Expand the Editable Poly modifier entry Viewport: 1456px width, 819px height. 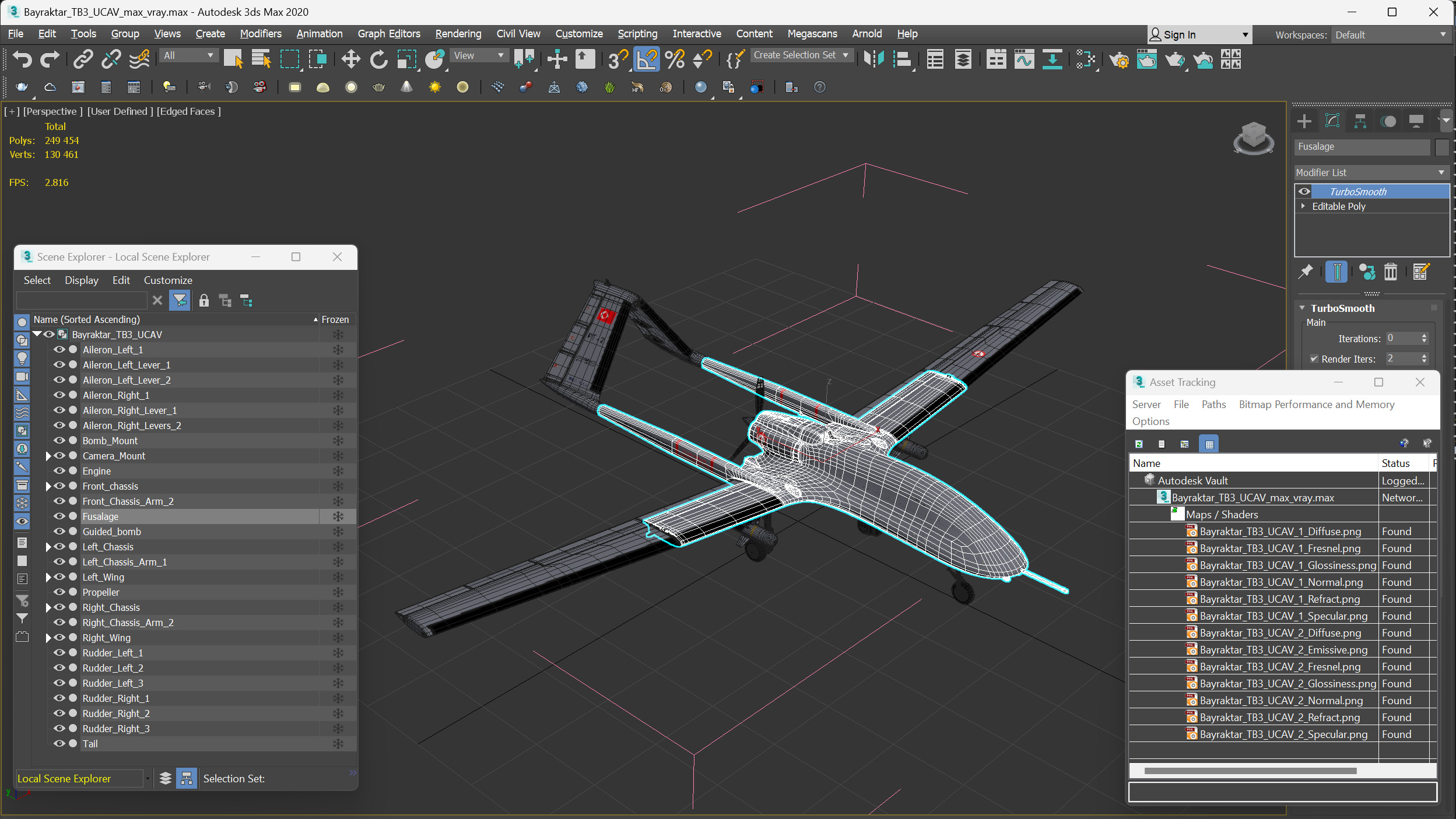point(1303,206)
